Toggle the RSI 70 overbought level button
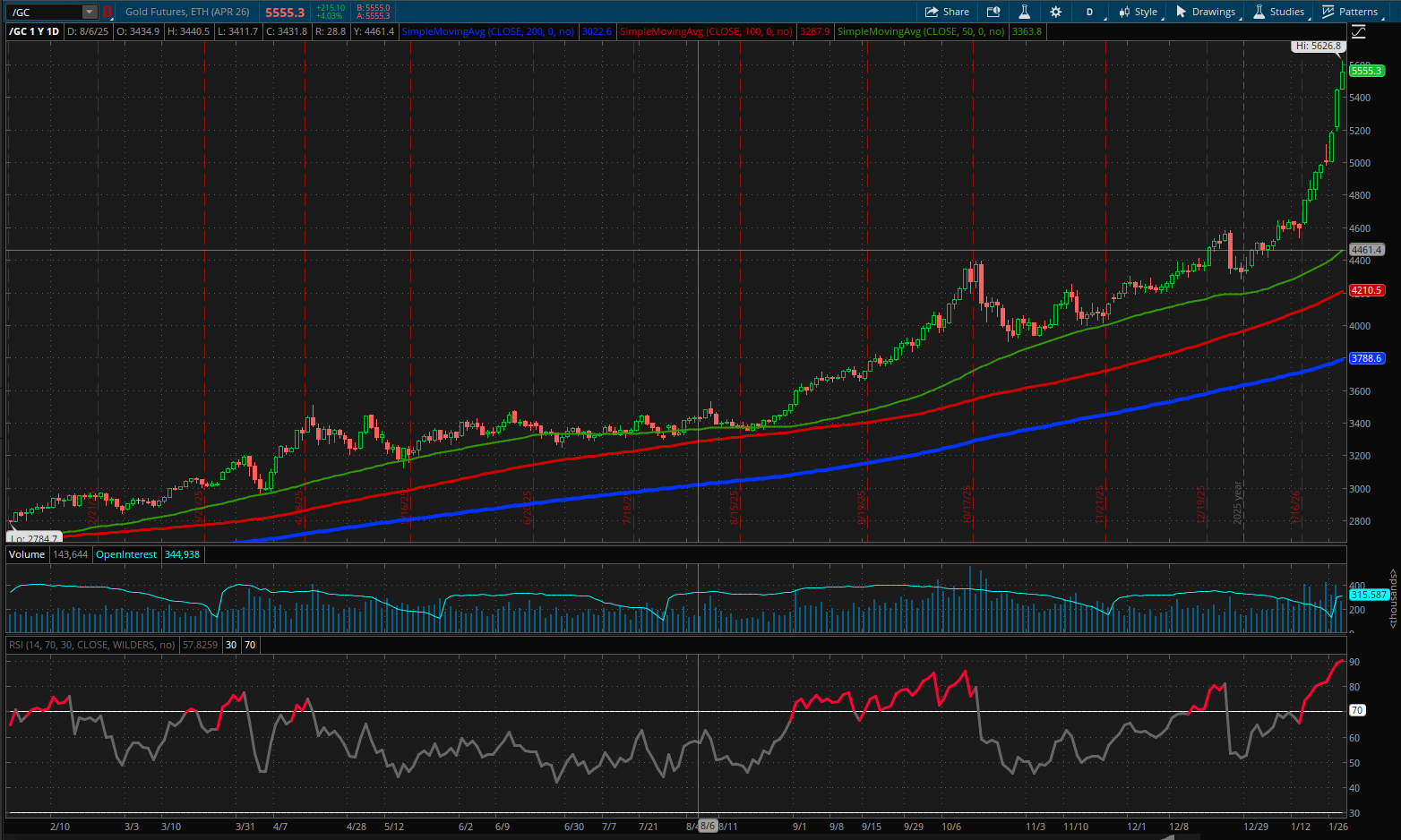 pyautogui.click(x=248, y=645)
